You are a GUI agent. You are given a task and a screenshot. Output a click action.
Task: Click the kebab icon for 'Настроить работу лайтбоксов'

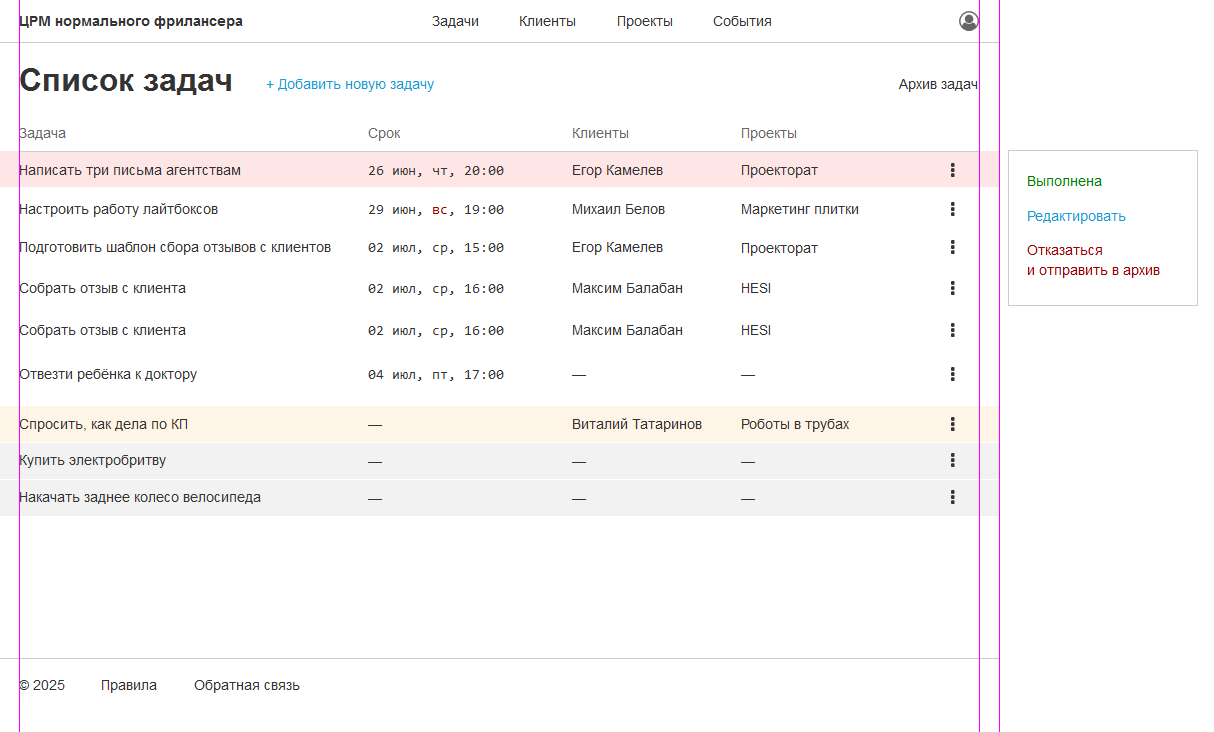[952, 209]
